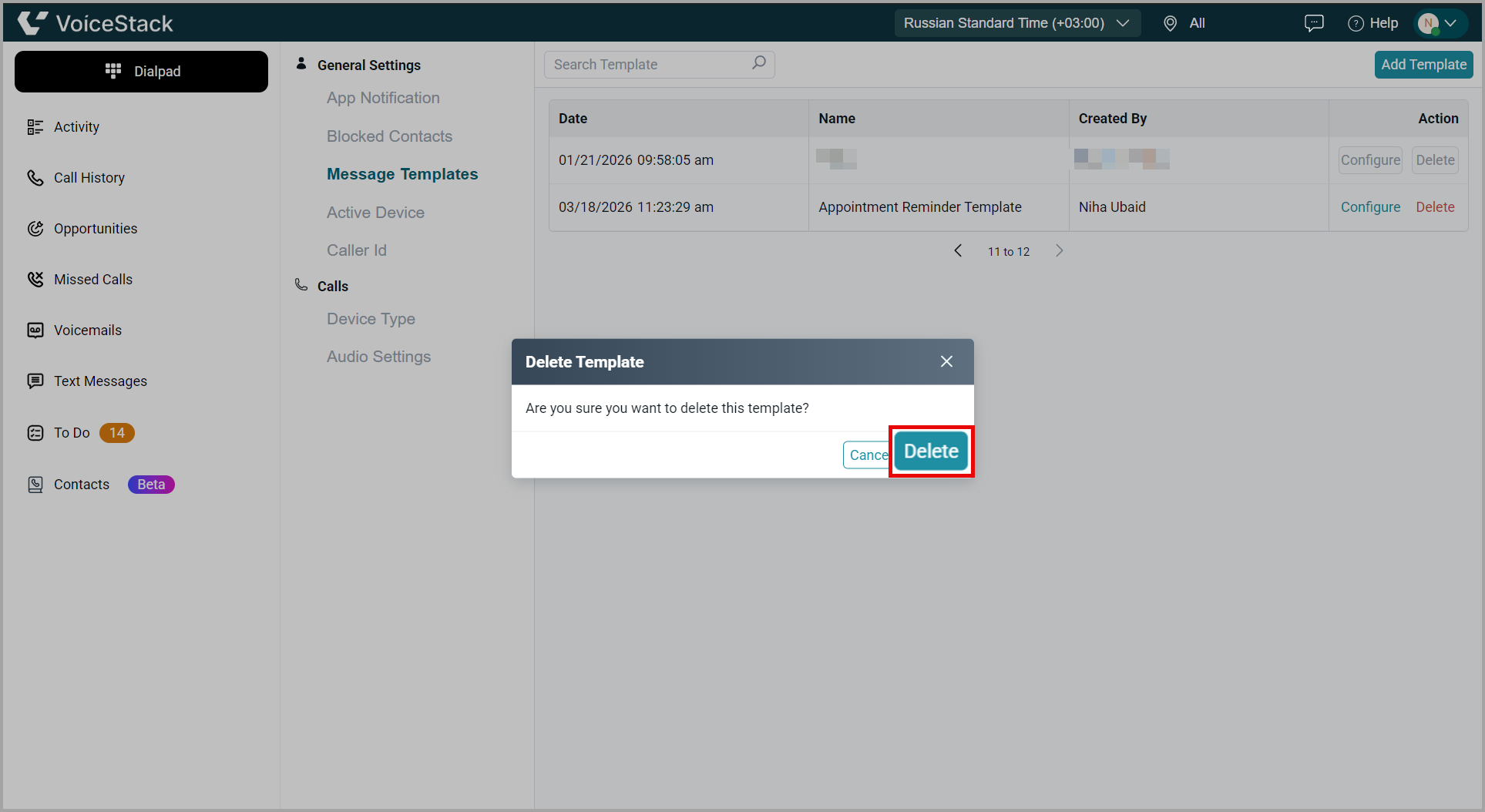
Task: Open Voicemails list
Action: (x=88, y=331)
